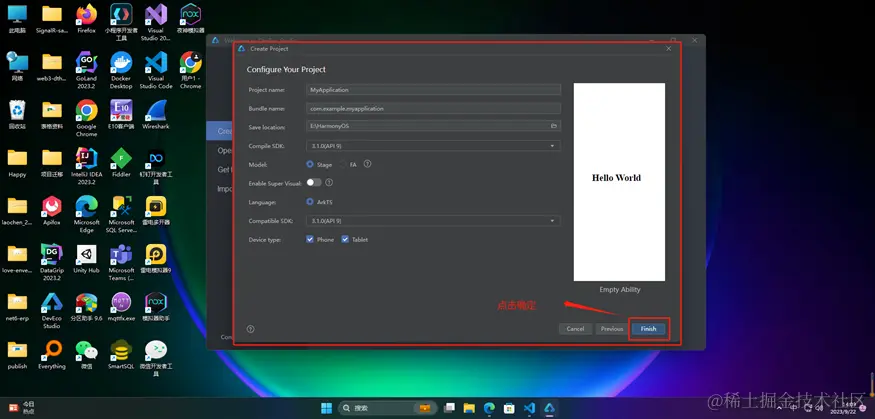Open Visual Studio Code desktop icon
Viewport: 875px width, 419px height.
coord(156,70)
